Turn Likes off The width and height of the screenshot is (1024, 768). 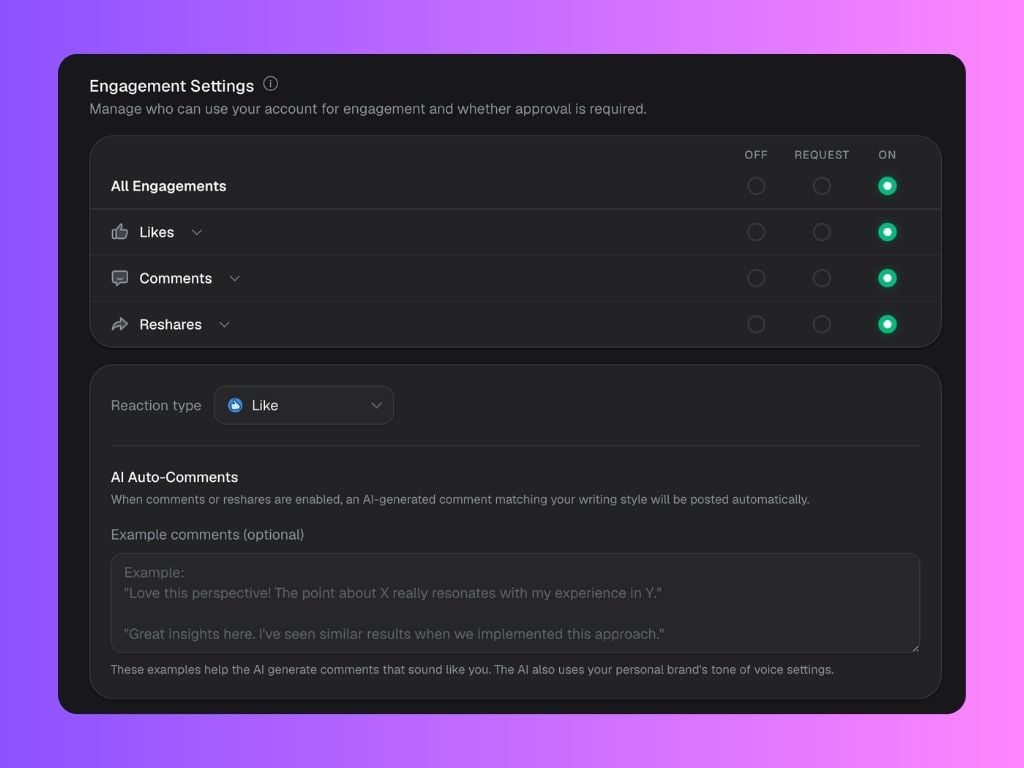pyautogui.click(x=756, y=232)
